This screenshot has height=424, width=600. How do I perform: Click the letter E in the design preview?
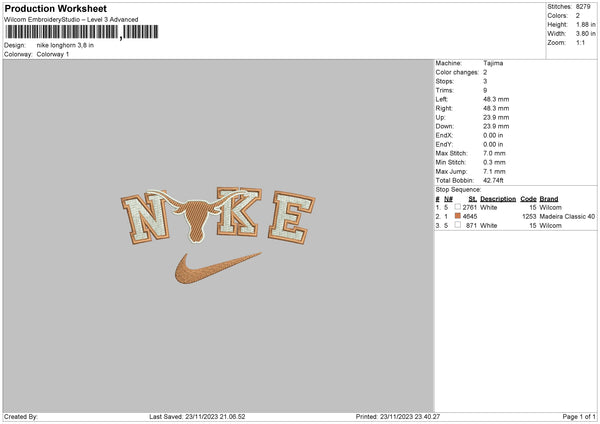[292, 217]
